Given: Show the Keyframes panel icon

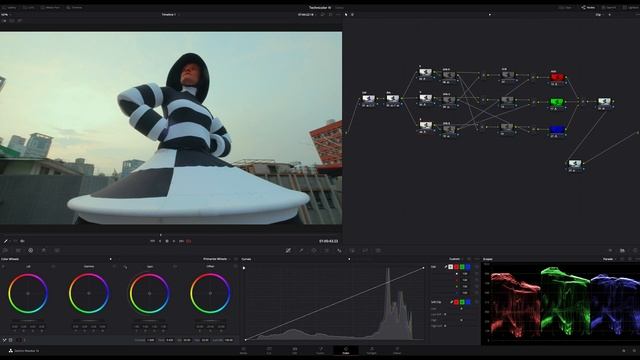Looking at the screenshot, I should click(610, 250).
